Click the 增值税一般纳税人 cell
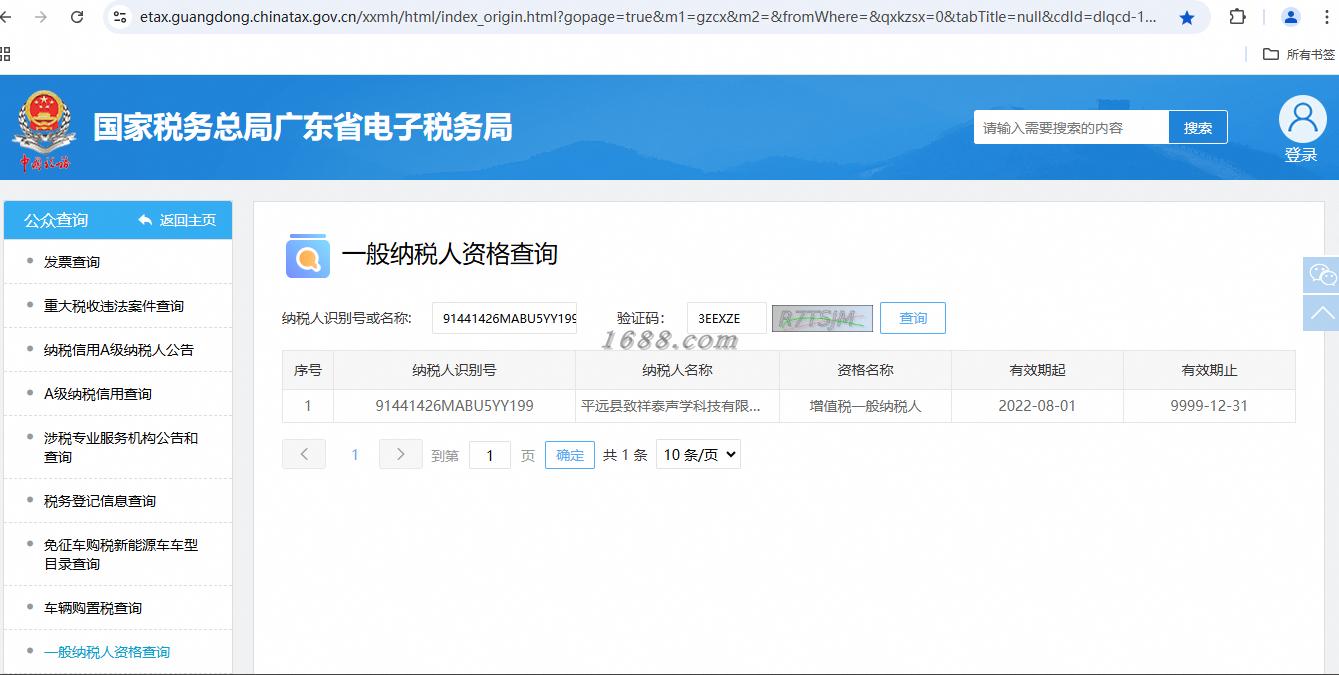This screenshot has height=675, width=1339. [865, 406]
